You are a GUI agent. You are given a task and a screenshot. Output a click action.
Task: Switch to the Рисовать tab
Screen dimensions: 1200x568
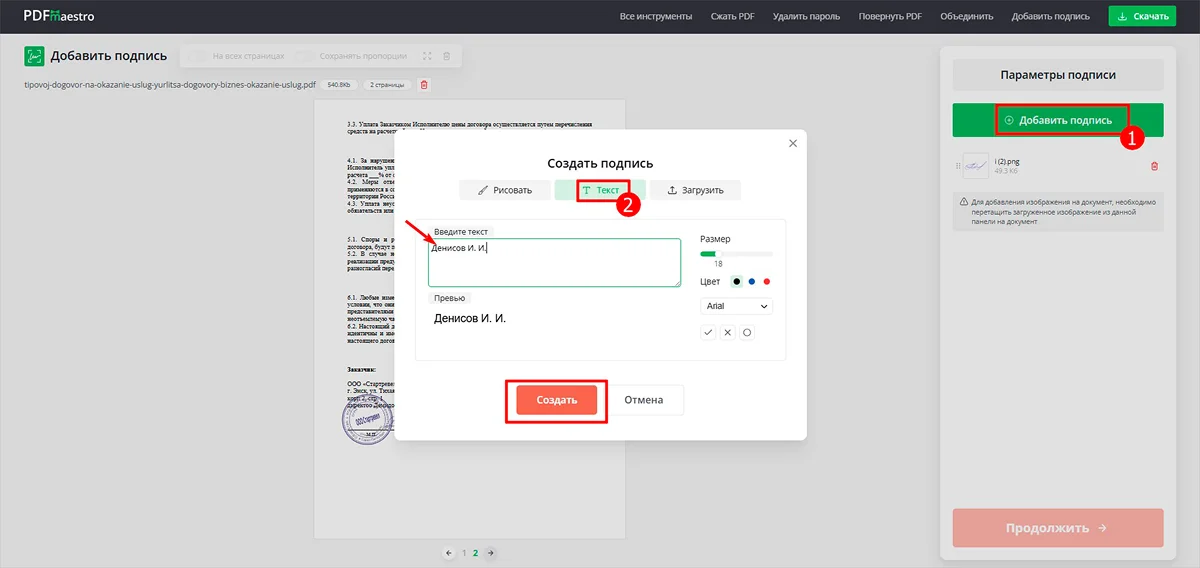(x=504, y=190)
